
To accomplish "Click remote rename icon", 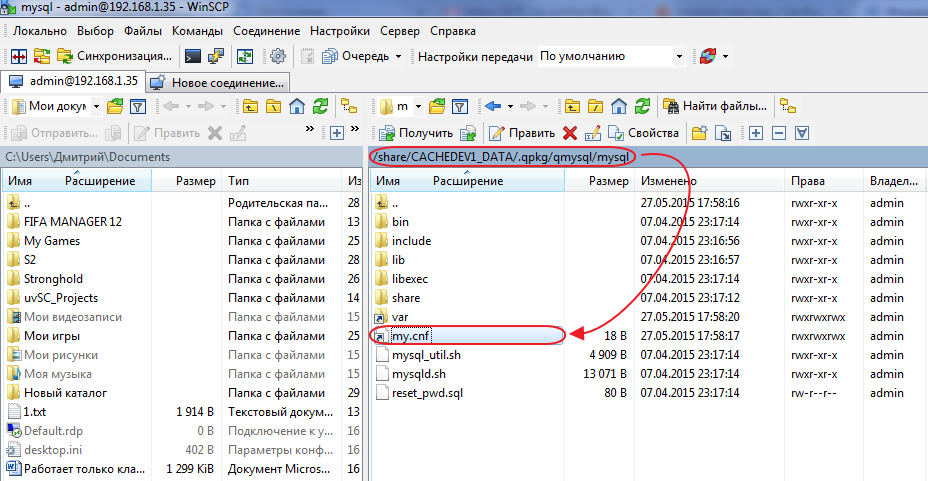I will 593,133.
